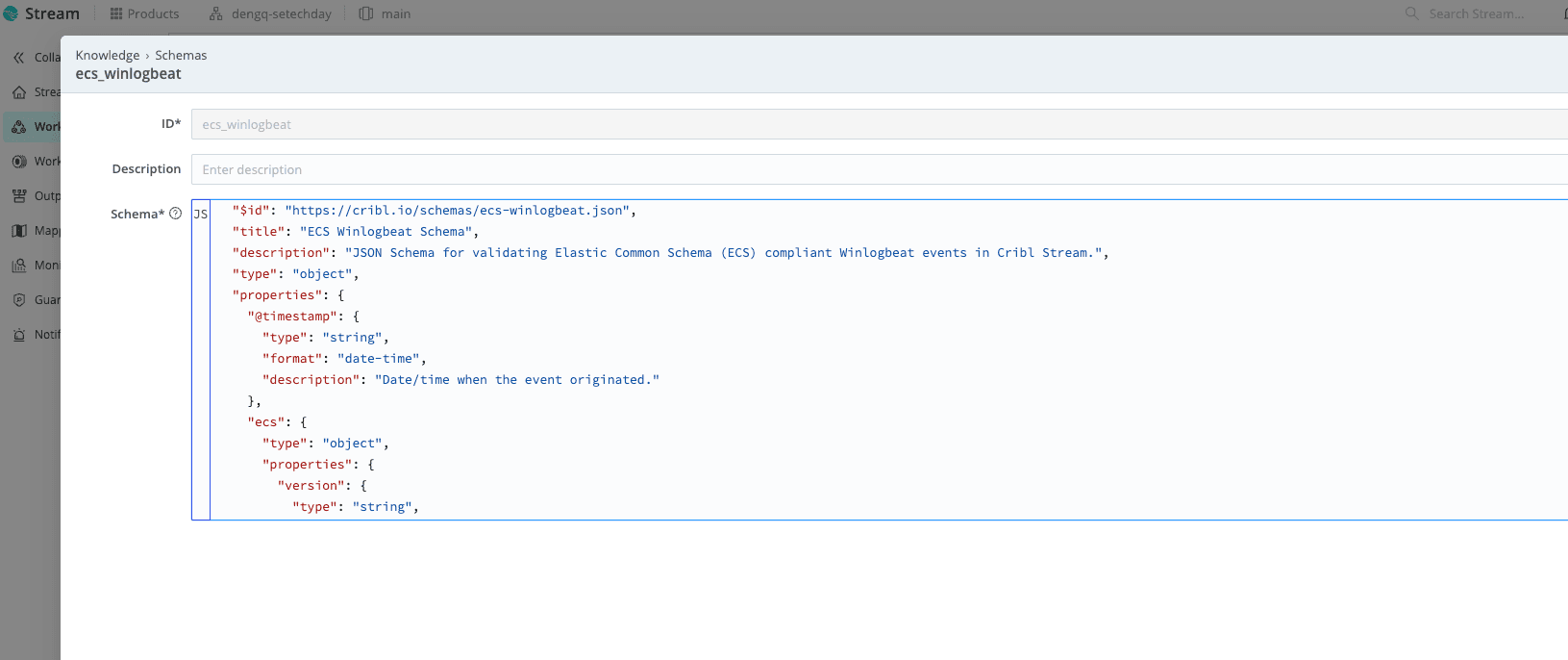The height and width of the screenshot is (660, 1568).
Task: Click the ecs_winlogbeat page title
Action: pyautogui.click(x=128, y=74)
